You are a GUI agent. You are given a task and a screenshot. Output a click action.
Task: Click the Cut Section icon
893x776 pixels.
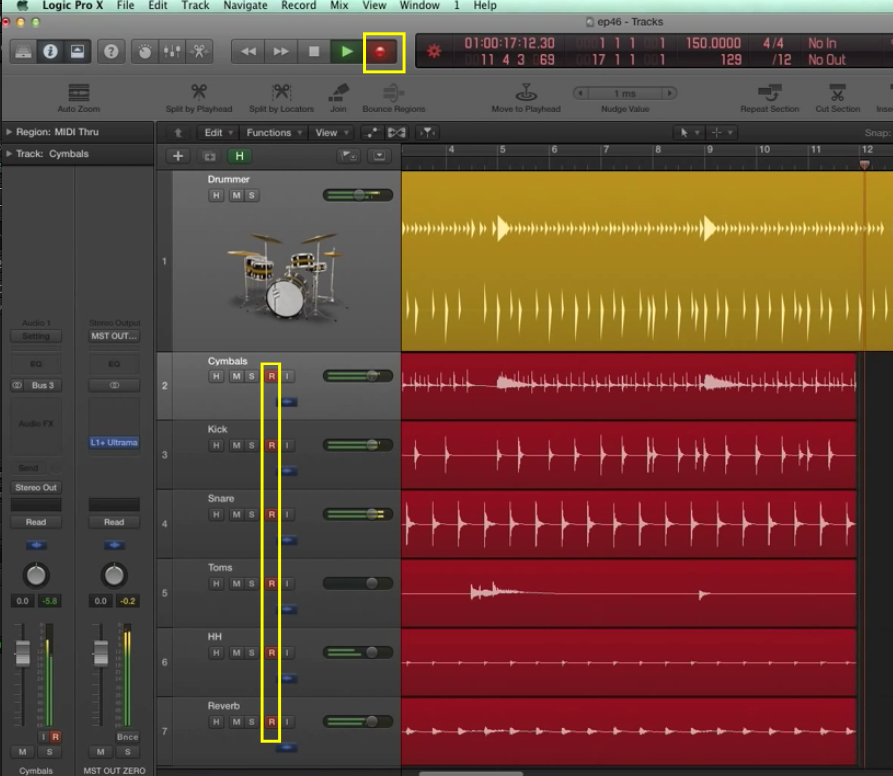click(x=837, y=92)
